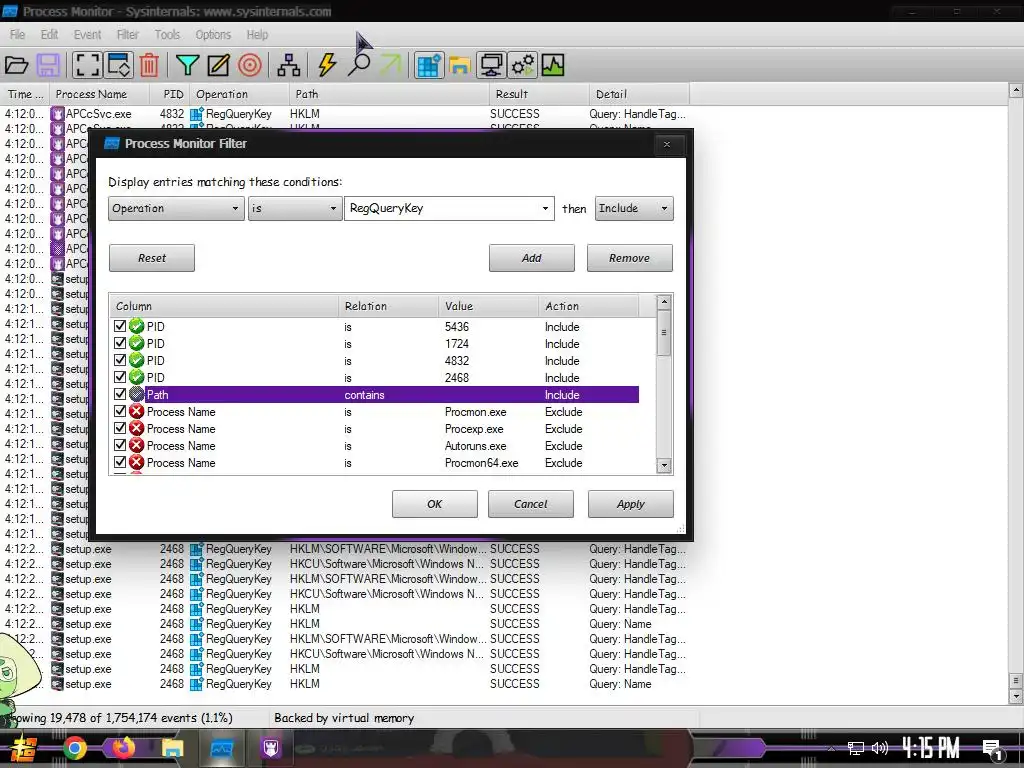Click the volume icon in system tray
This screenshot has width=1024, height=768.
tap(880, 748)
